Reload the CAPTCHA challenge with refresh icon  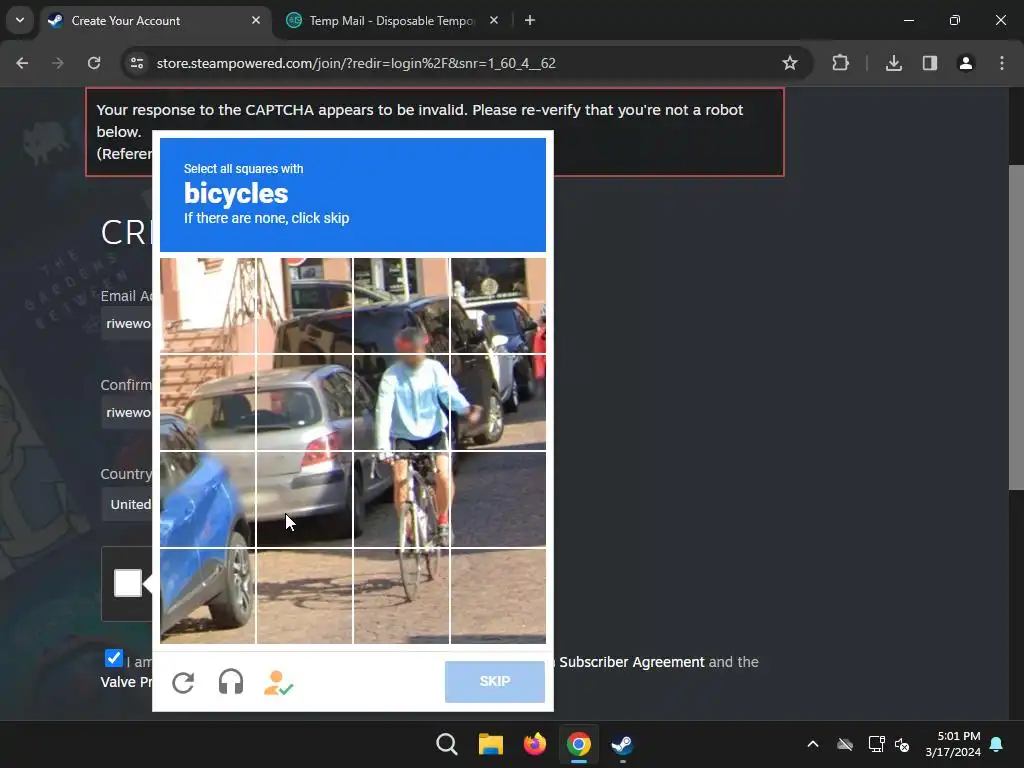tap(184, 682)
